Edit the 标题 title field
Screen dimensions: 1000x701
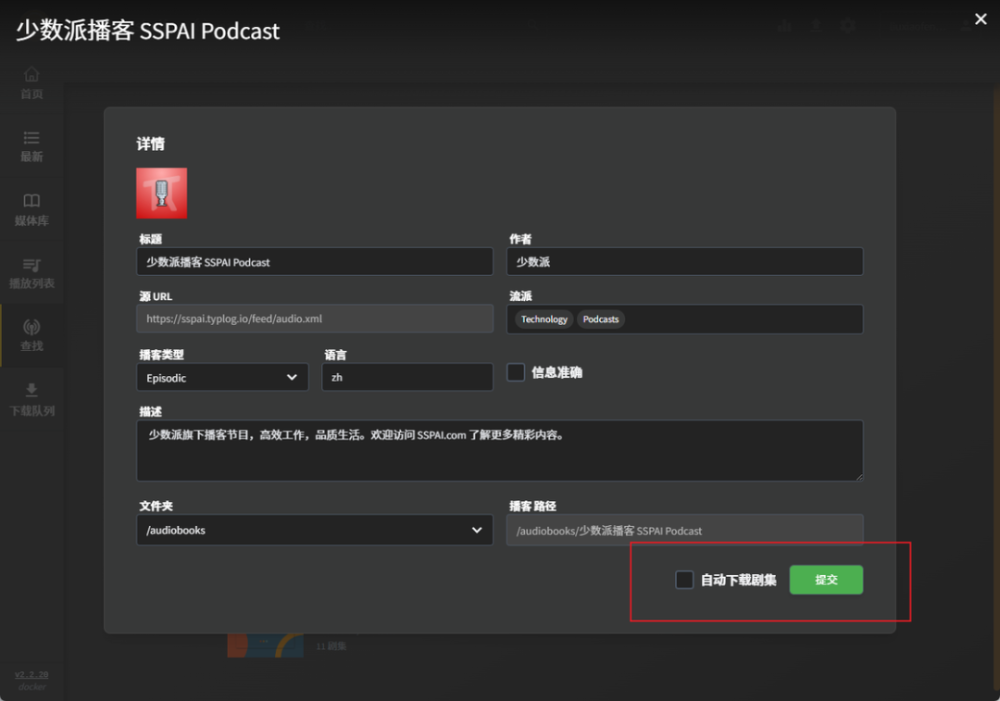(x=314, y=262)
